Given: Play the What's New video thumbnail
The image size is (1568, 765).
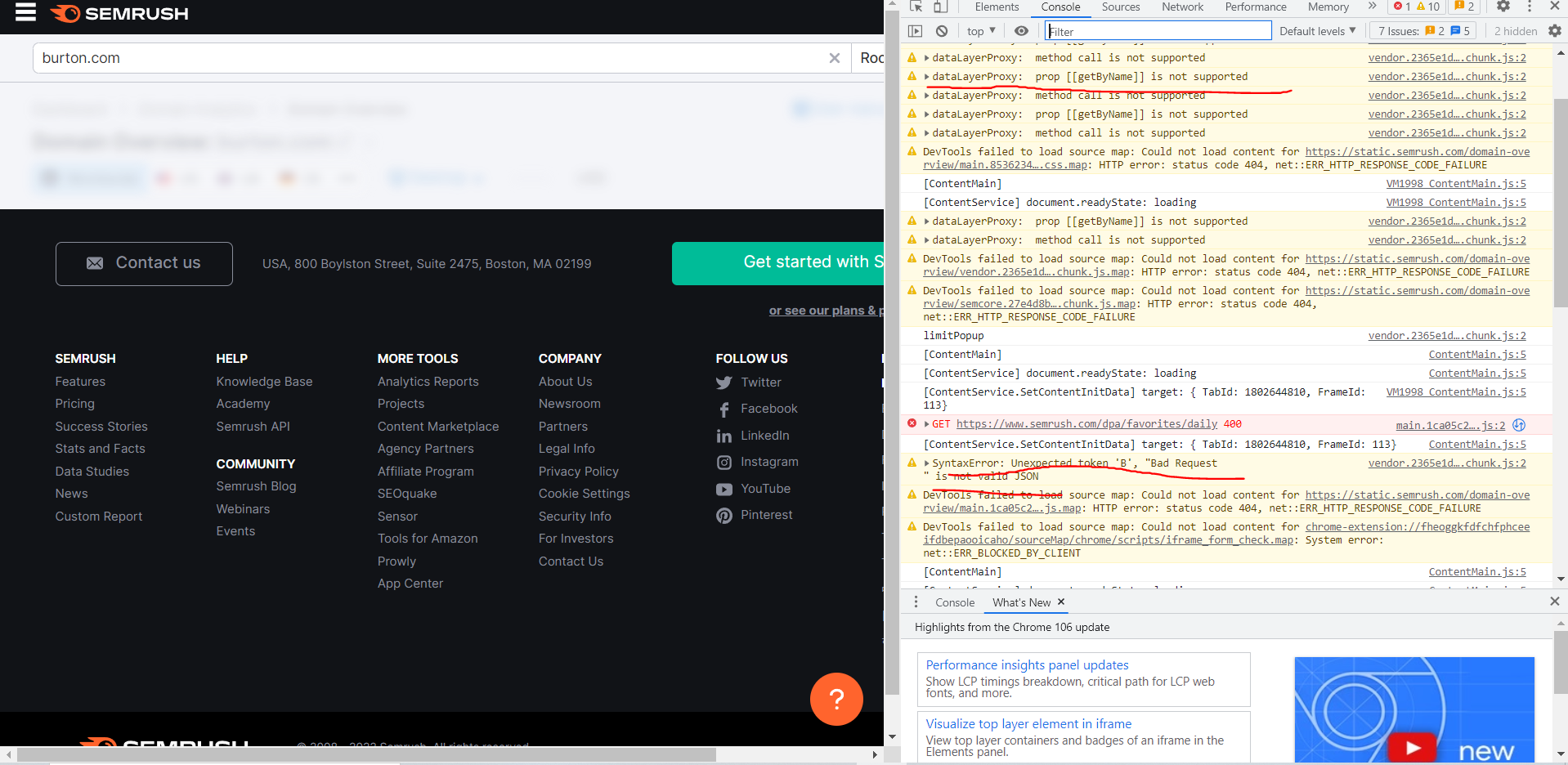Looking at the screenshot, I should pos(1413,747).
